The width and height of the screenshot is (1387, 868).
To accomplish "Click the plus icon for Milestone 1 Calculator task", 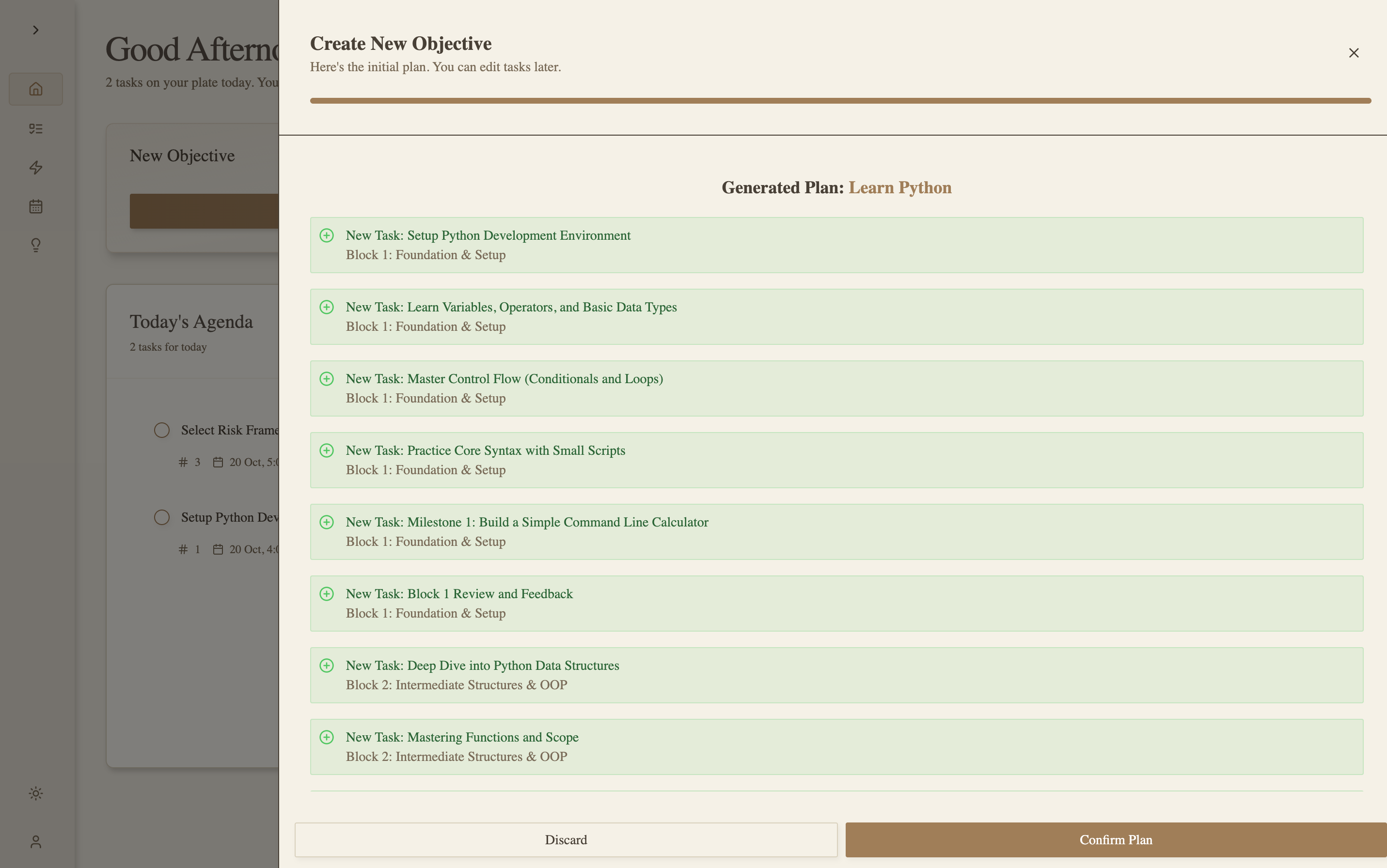I will [327, 522].
